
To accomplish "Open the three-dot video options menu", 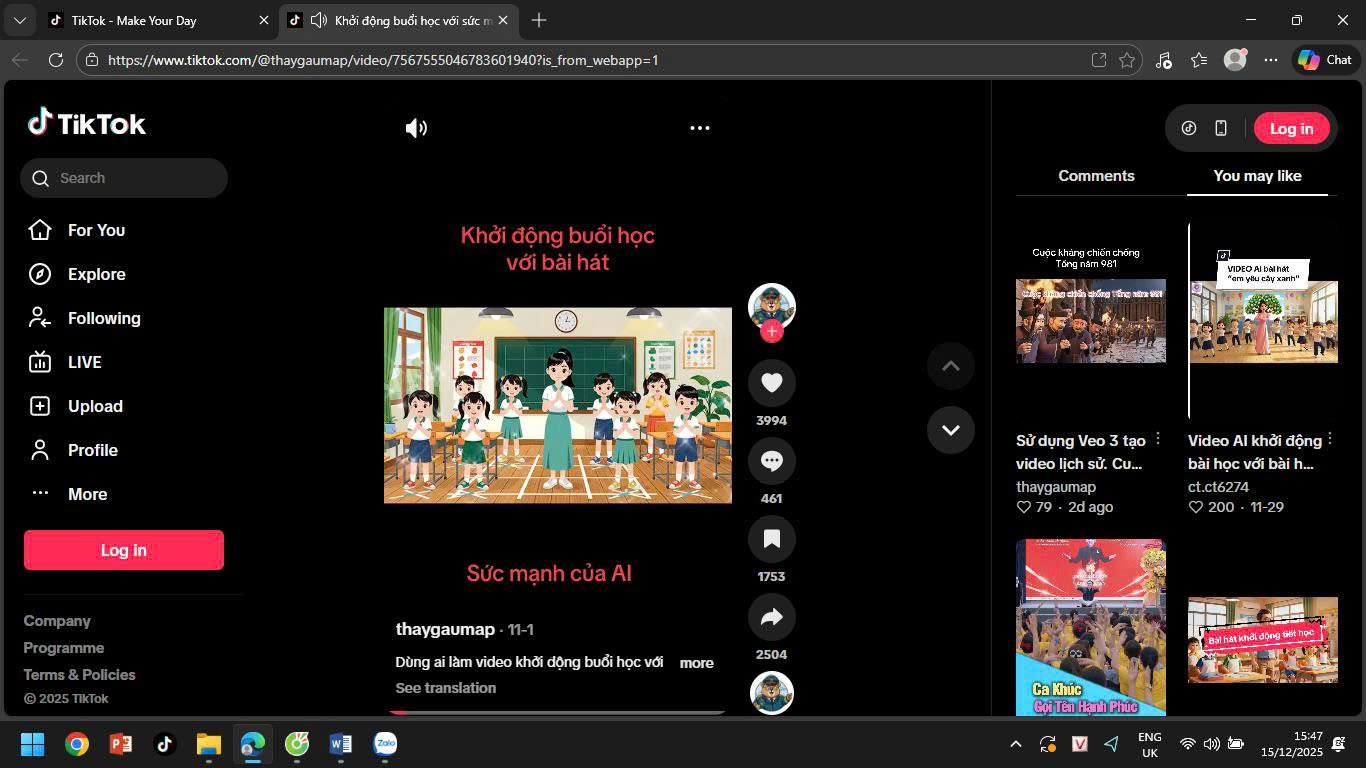I will point(700,128).
